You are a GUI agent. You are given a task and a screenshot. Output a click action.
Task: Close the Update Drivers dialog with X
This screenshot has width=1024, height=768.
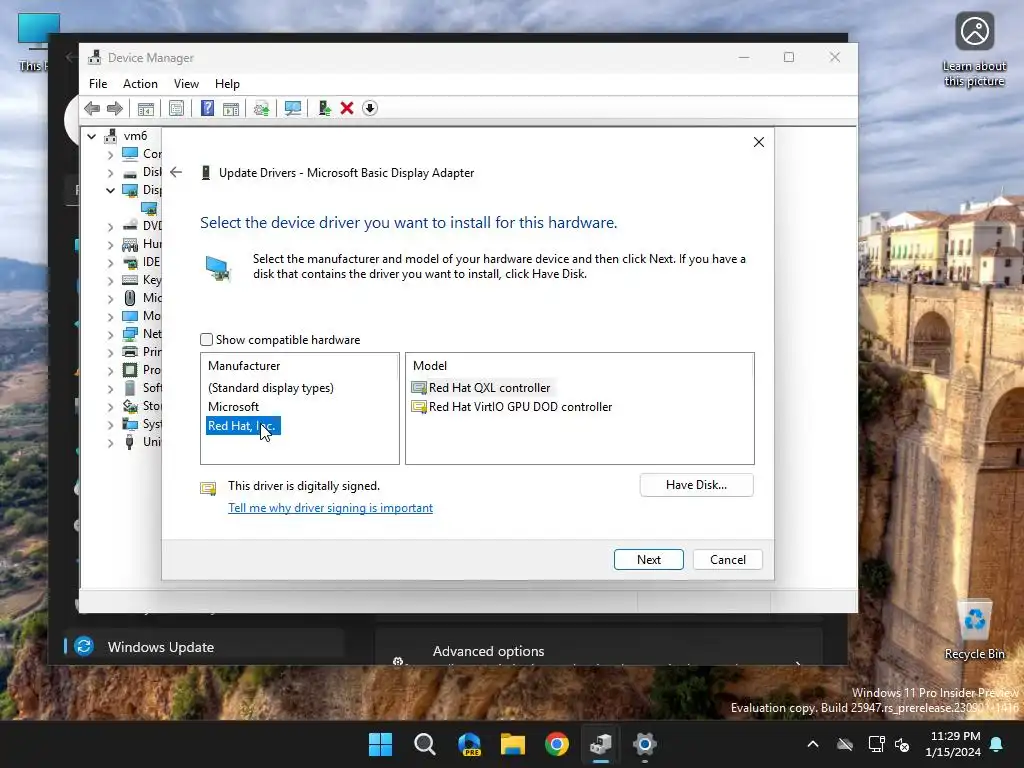click(759, 142)
